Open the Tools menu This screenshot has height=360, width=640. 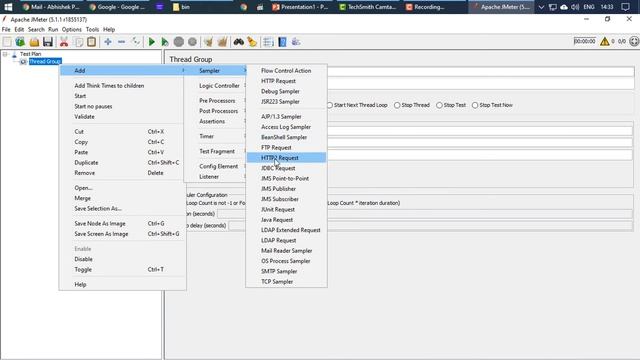point(92,29)
